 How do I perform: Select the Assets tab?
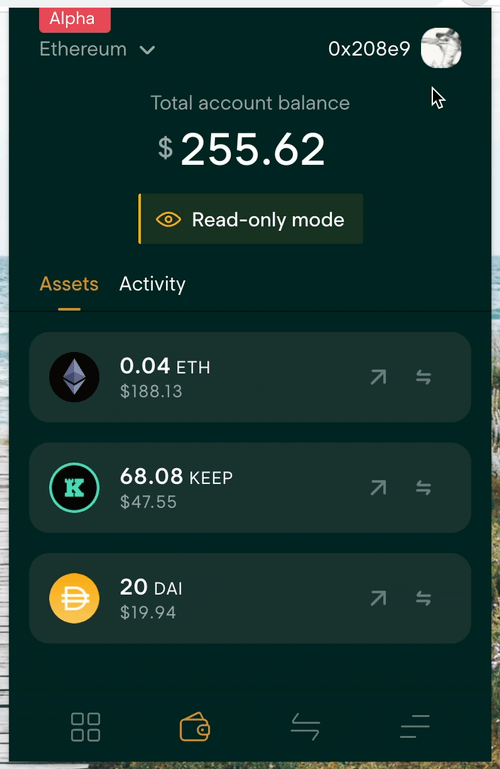click(x=69, y=284)
